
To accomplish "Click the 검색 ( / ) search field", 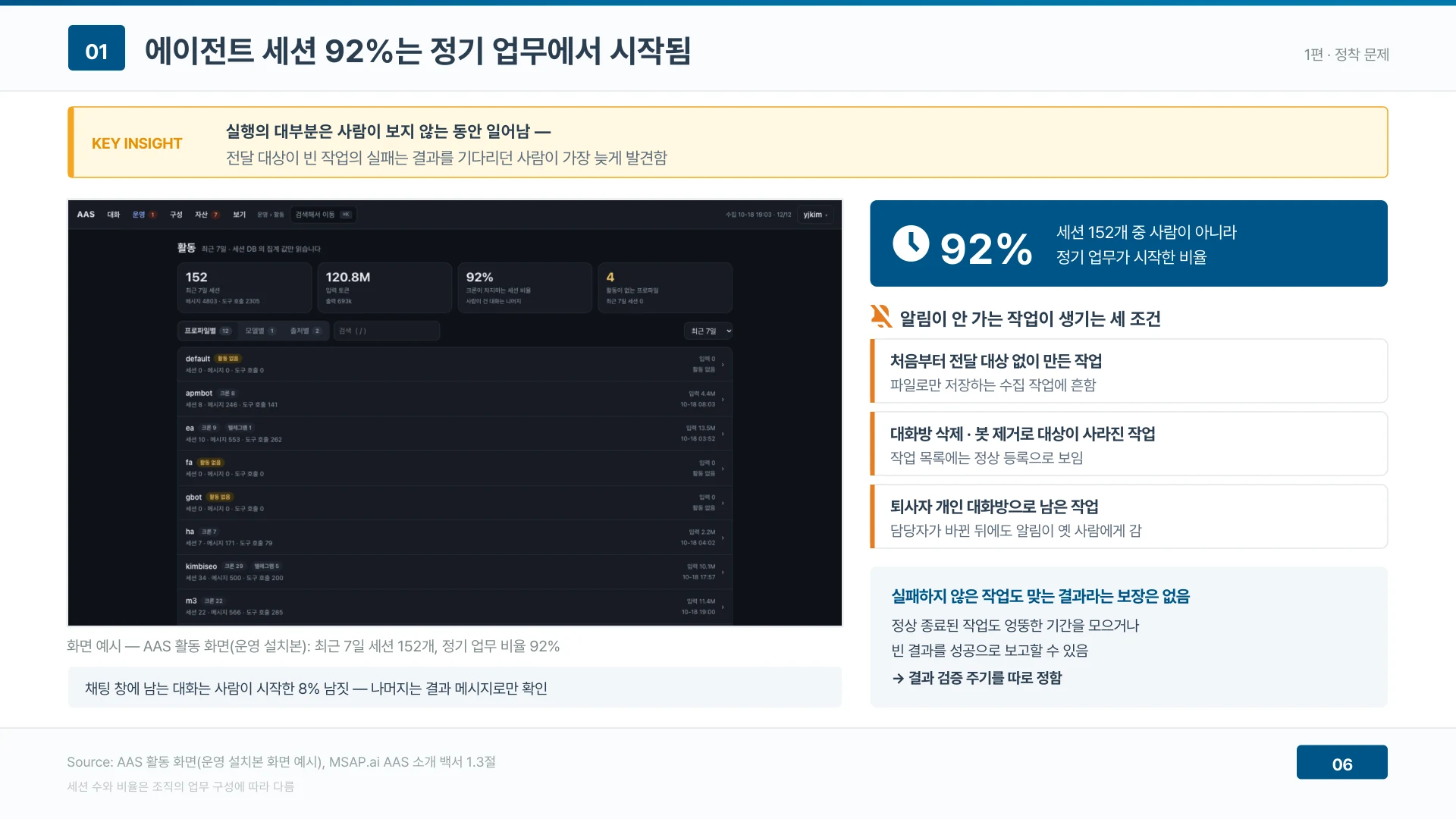I will pyautogui.click(x=387, y=331).
